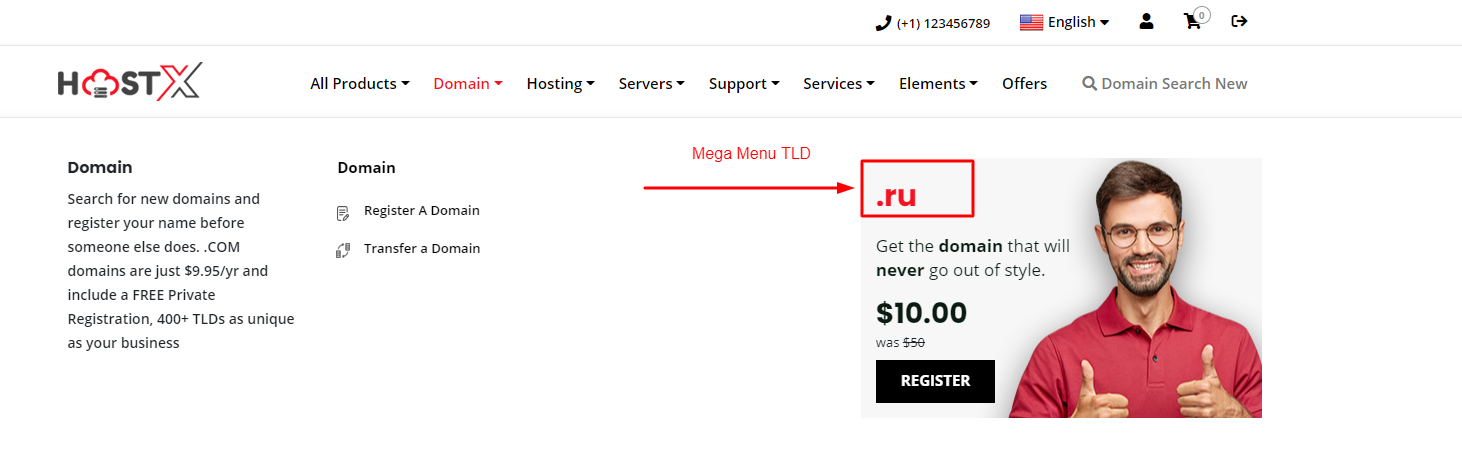
Task: Click the Register A Domain icon
Action: [343, 212]
